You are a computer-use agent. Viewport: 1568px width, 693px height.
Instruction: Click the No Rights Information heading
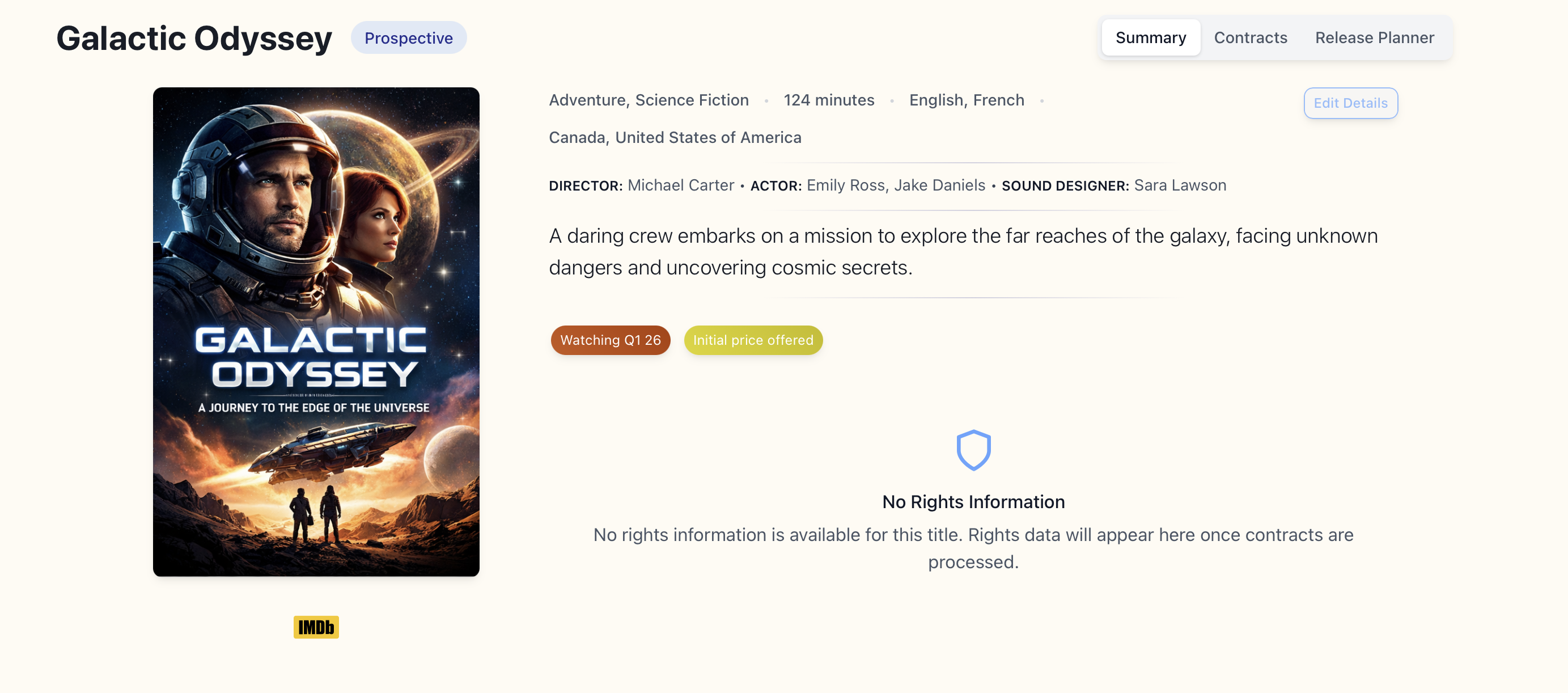(x=973, y=502)
